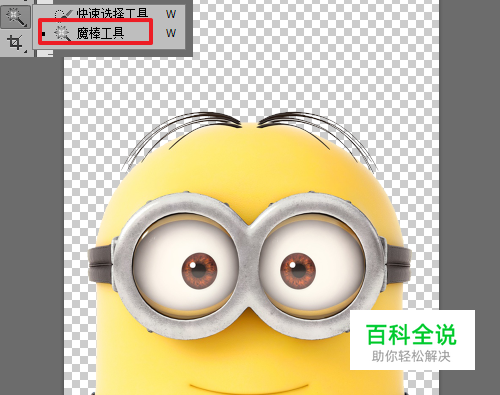
Task: Select the Magic Wand tool in the toolbar
Action: 16,17
